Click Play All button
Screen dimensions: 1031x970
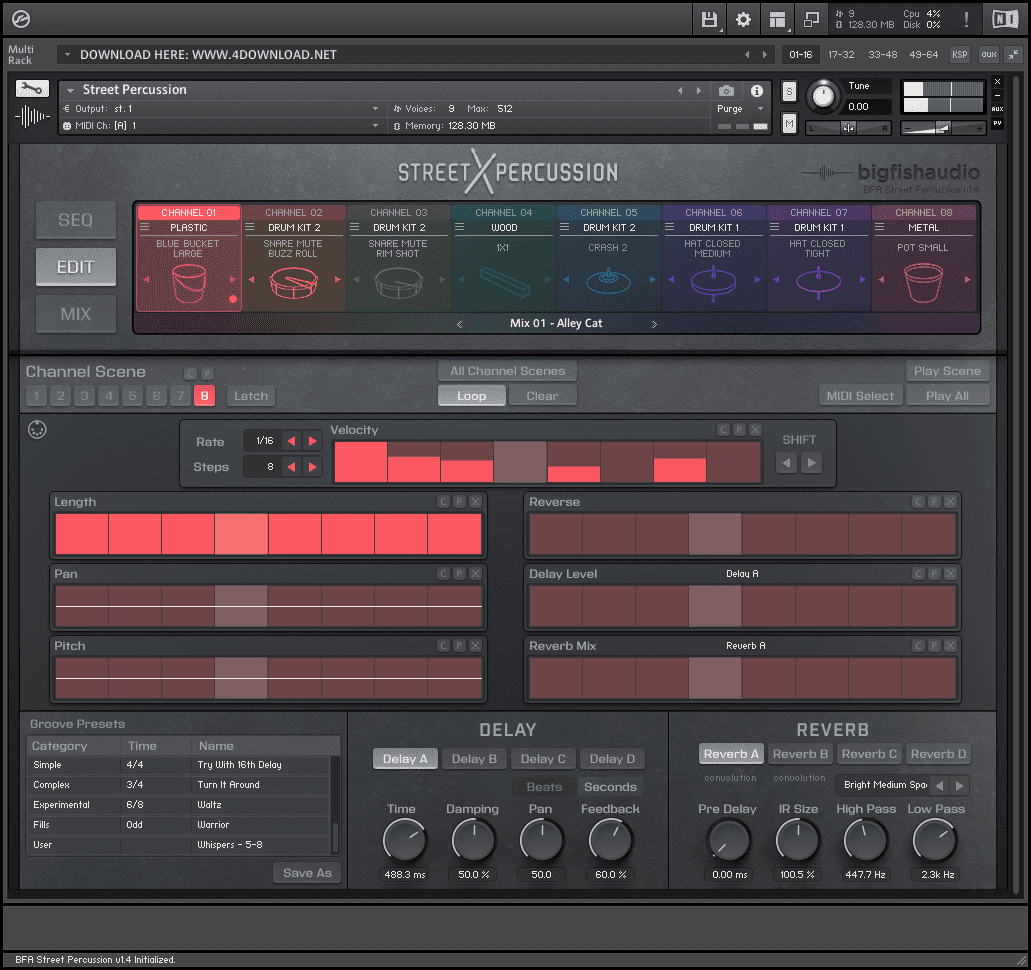tap(947, 396)
